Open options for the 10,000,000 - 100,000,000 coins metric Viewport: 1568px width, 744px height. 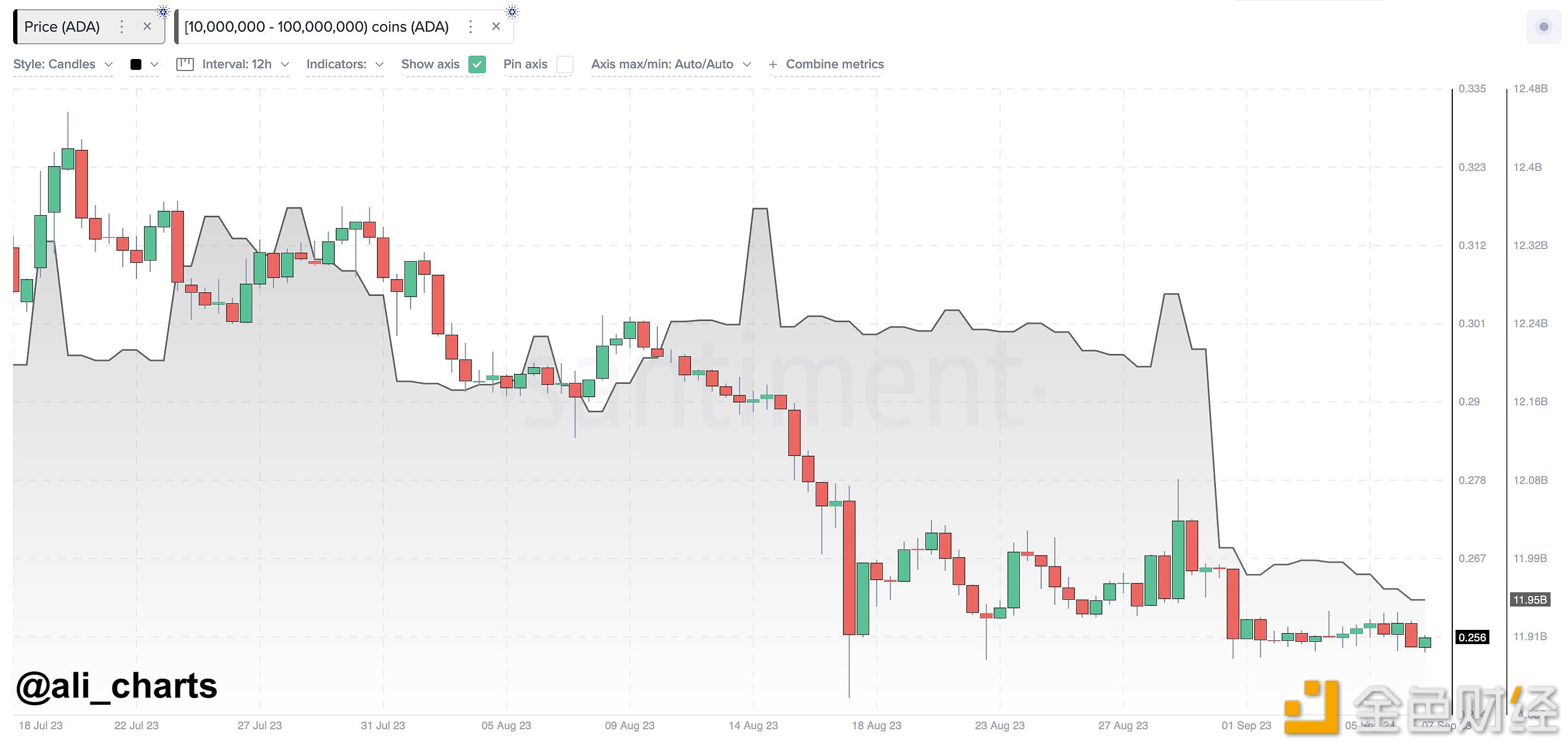(471, 27)
